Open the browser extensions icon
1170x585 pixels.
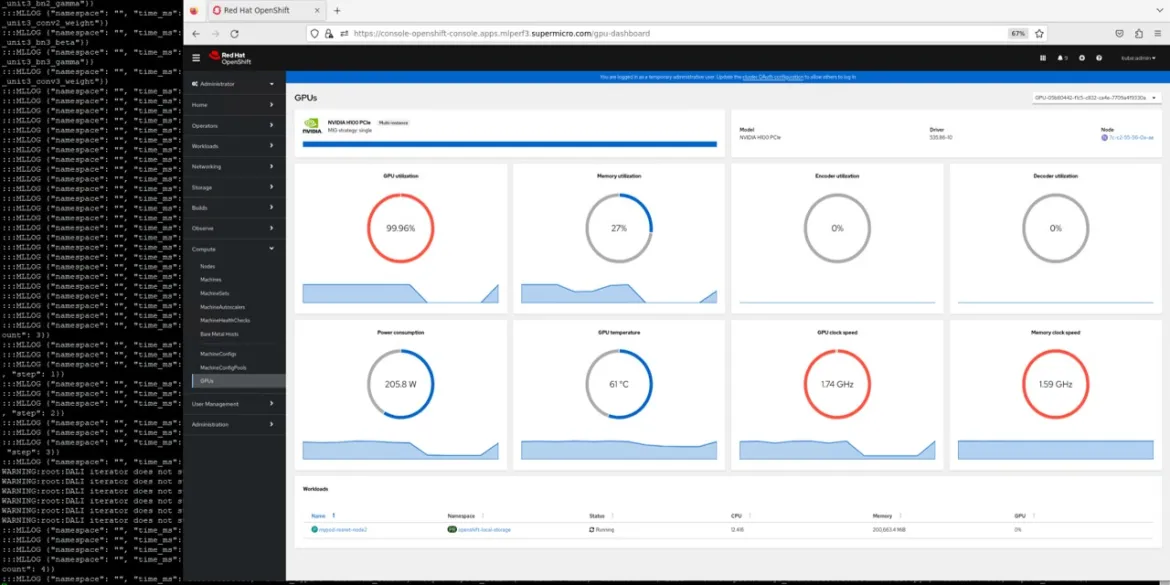(x=1139, y=34)
